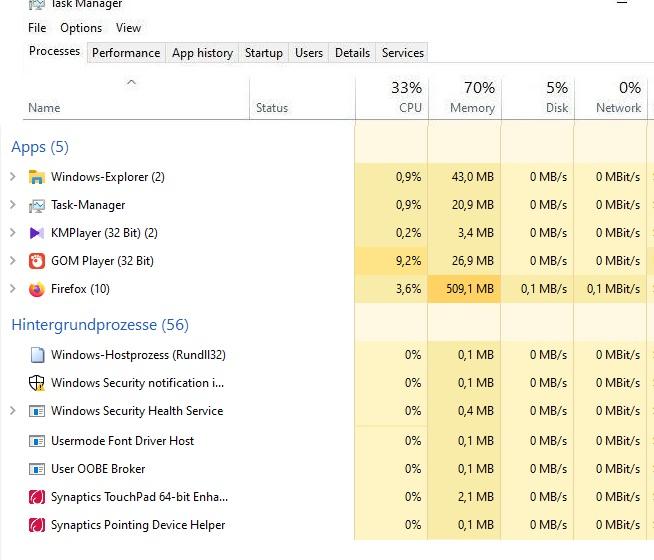Select the Windows-Hostprozess (Rundll32) name
The height and width of the screenshot is (560, 654).
tap(138, 355)
